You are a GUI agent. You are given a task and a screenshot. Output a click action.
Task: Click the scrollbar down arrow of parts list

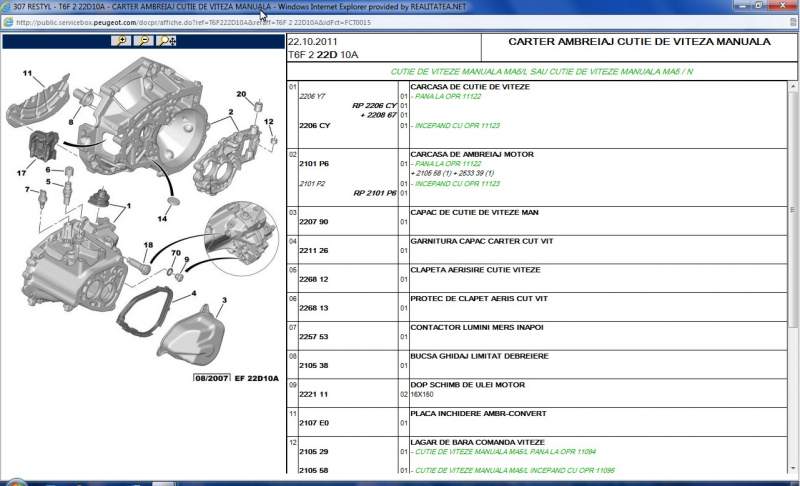(x=793, y=468)
